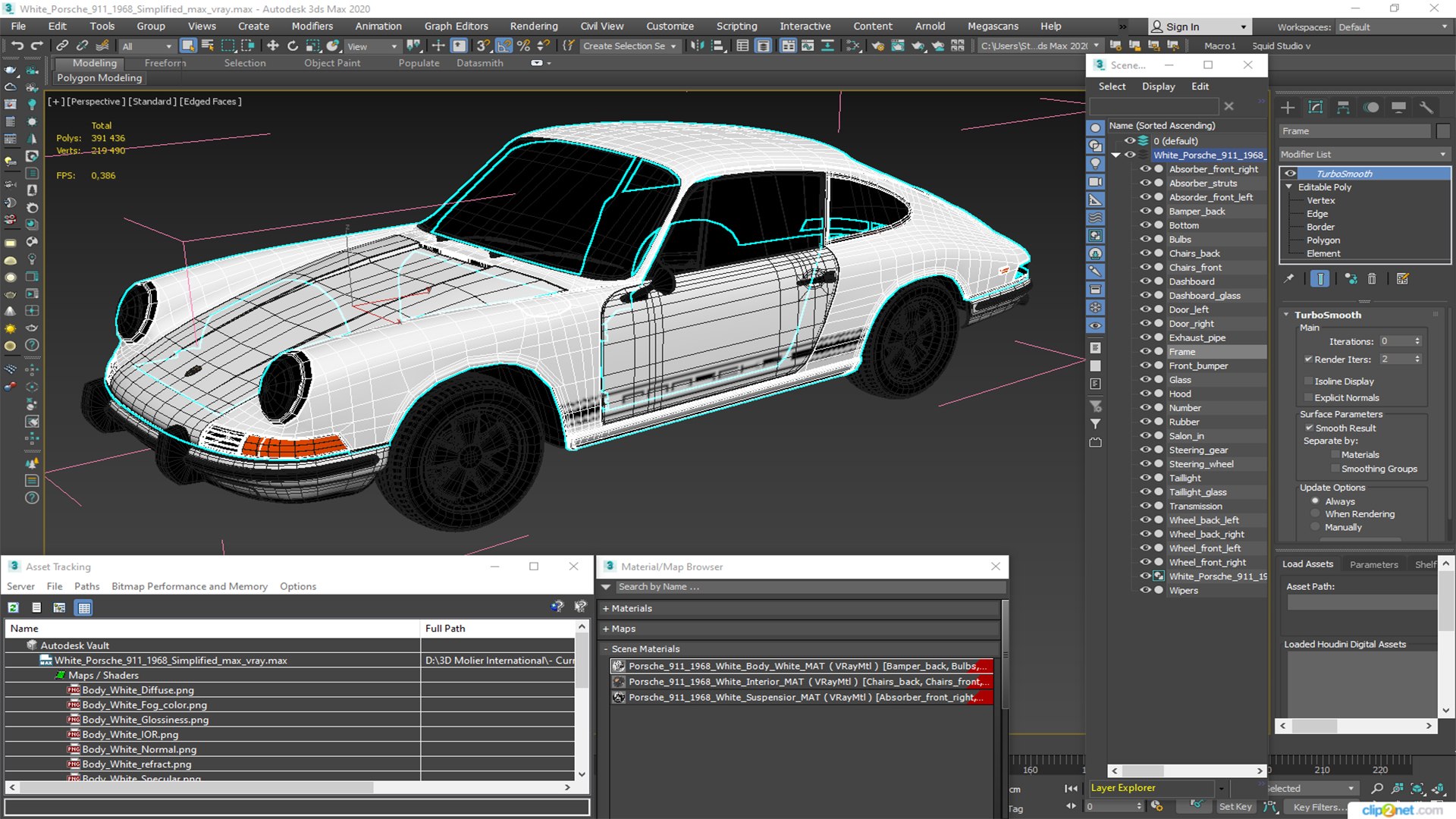Open the selection filter All dropdown

tap(147, 46)
